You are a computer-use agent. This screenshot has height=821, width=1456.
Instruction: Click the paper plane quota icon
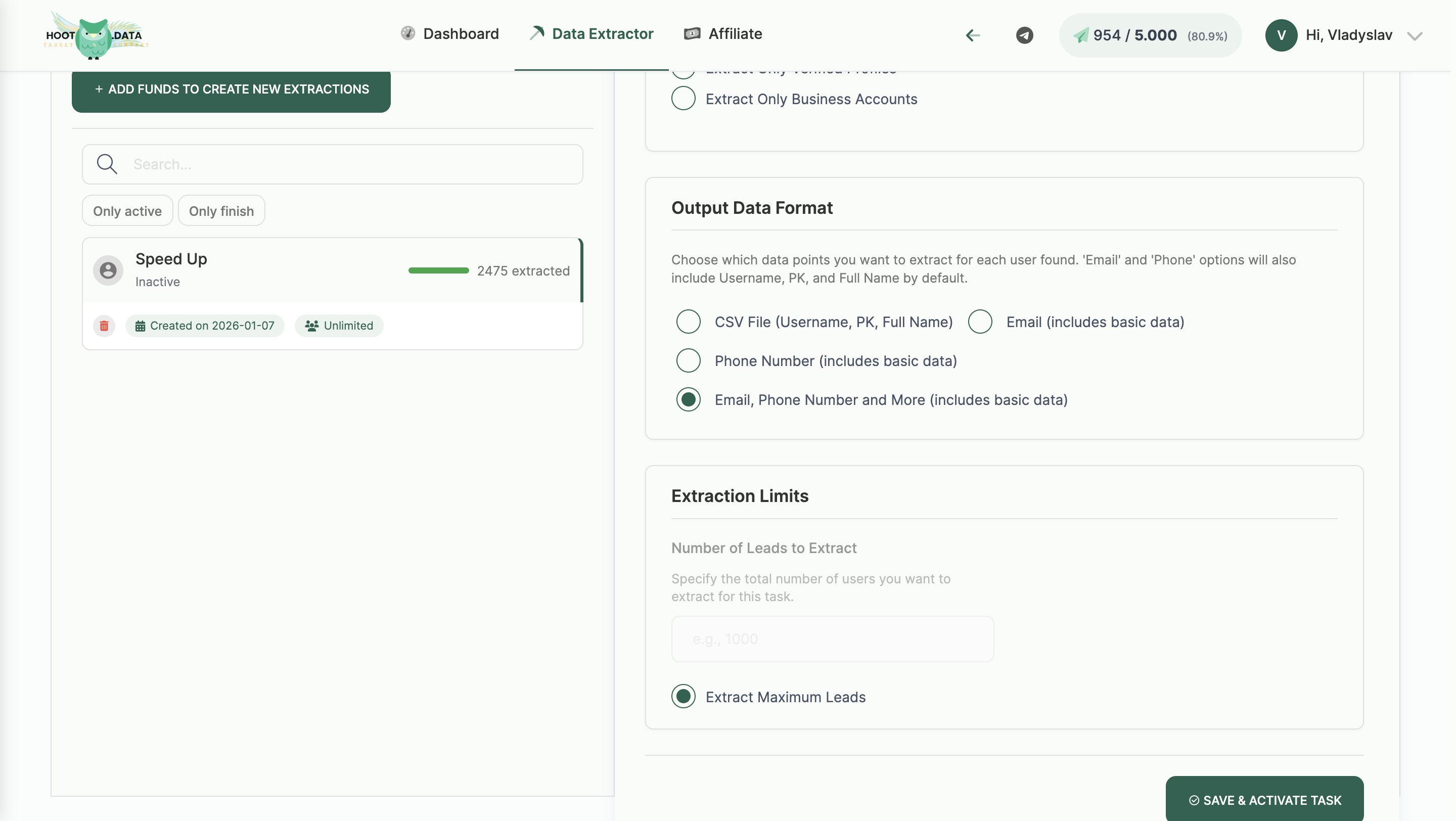[1081, 35]
